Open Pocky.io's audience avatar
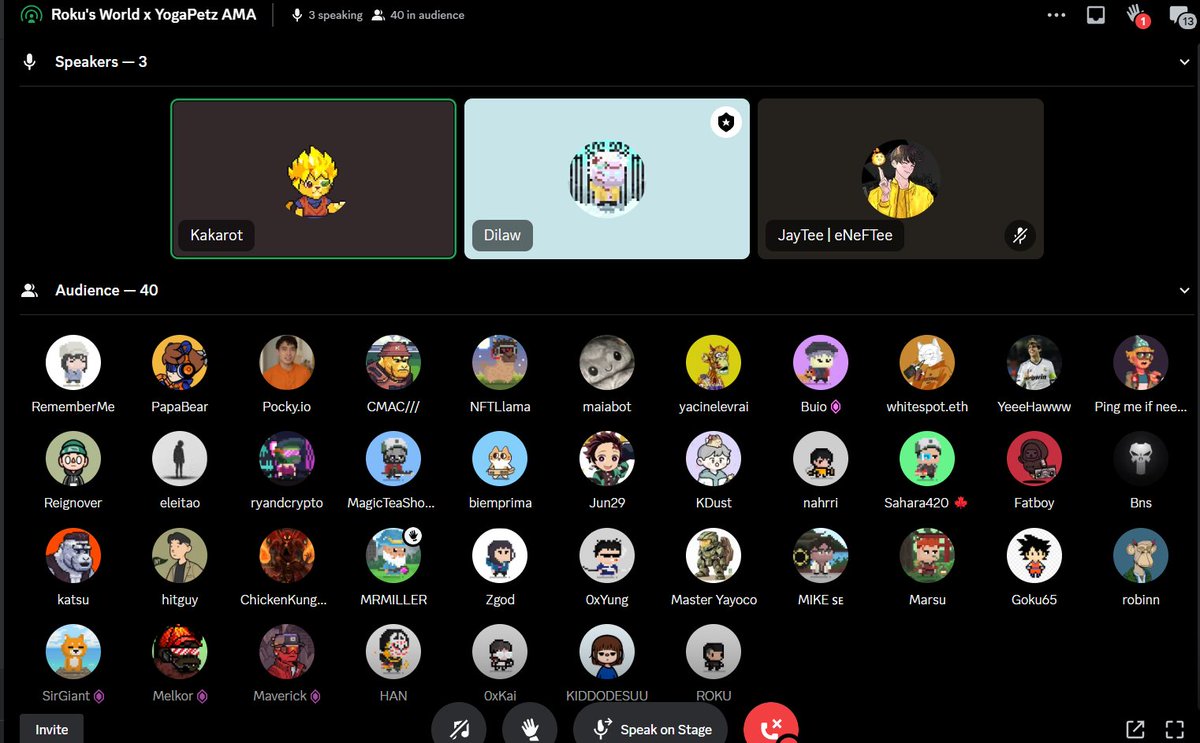The image size is (1200, 743). pyautogui.click(x=287, y=362)
